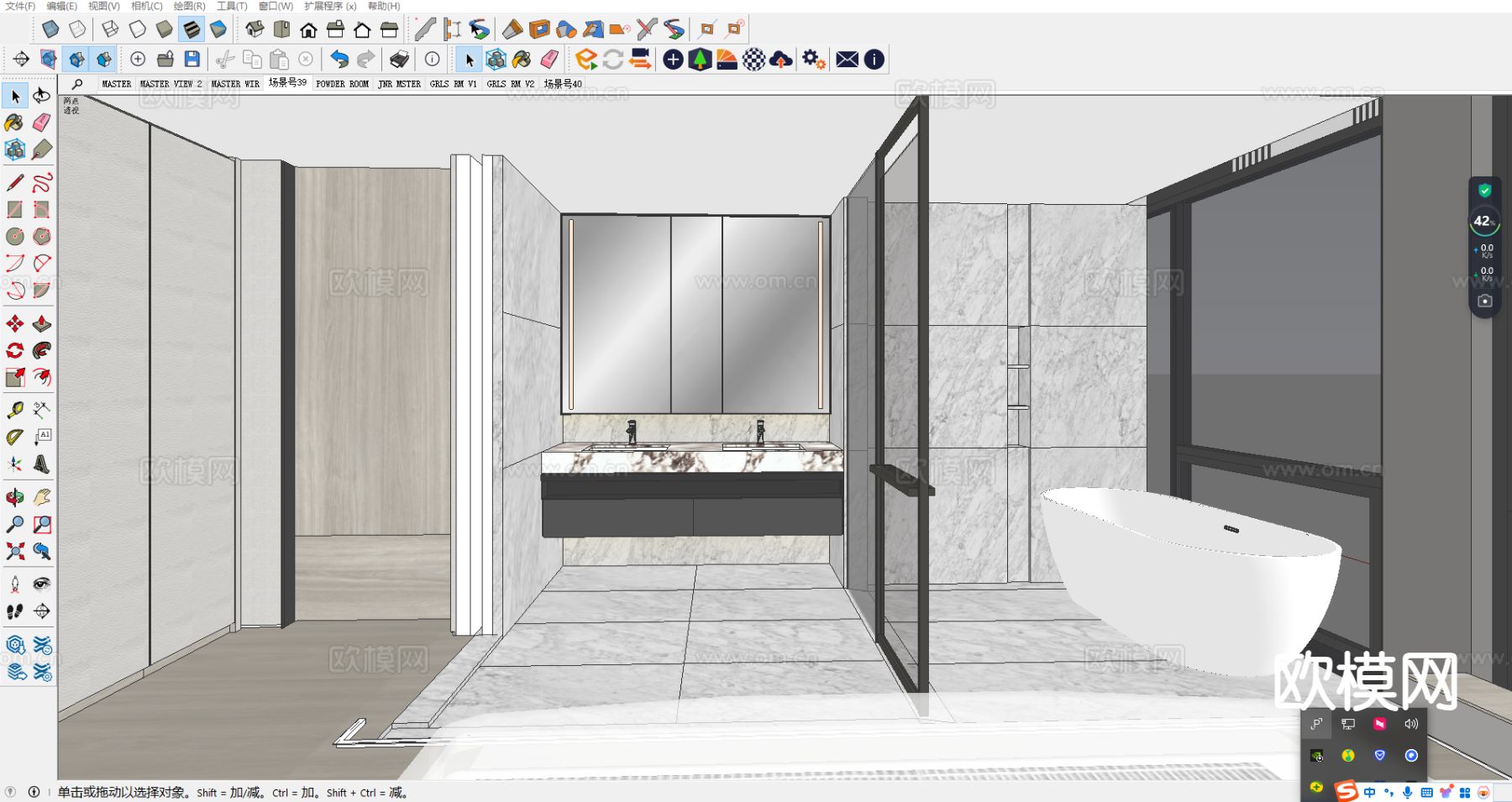Toggle Monochrome face style
This screenshot has width=1512, height=802.
point(218,30)
